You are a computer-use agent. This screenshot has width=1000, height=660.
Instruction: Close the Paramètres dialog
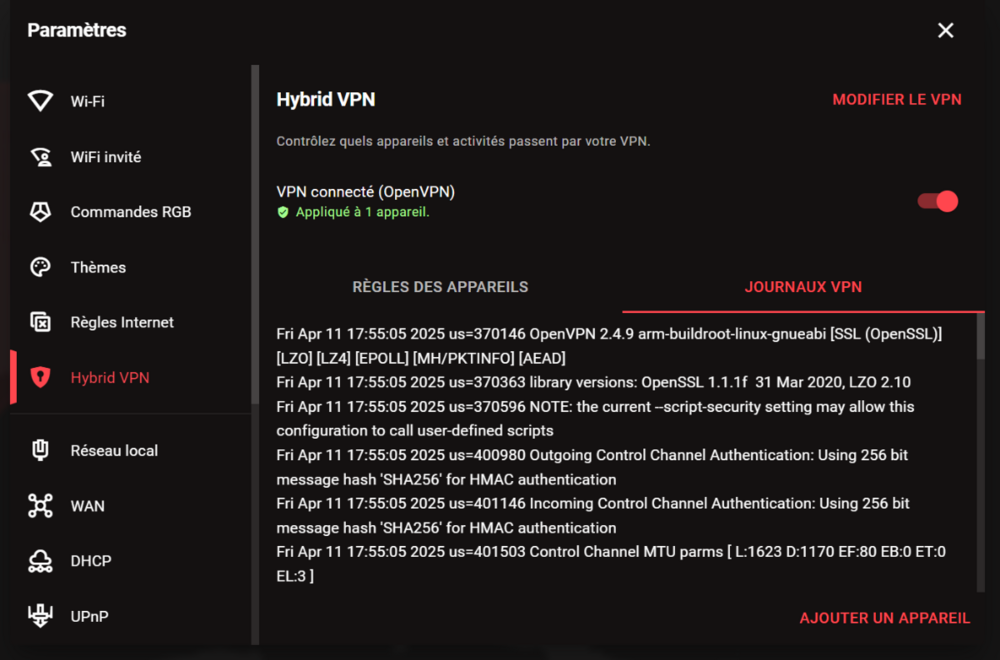click(945, 30)
